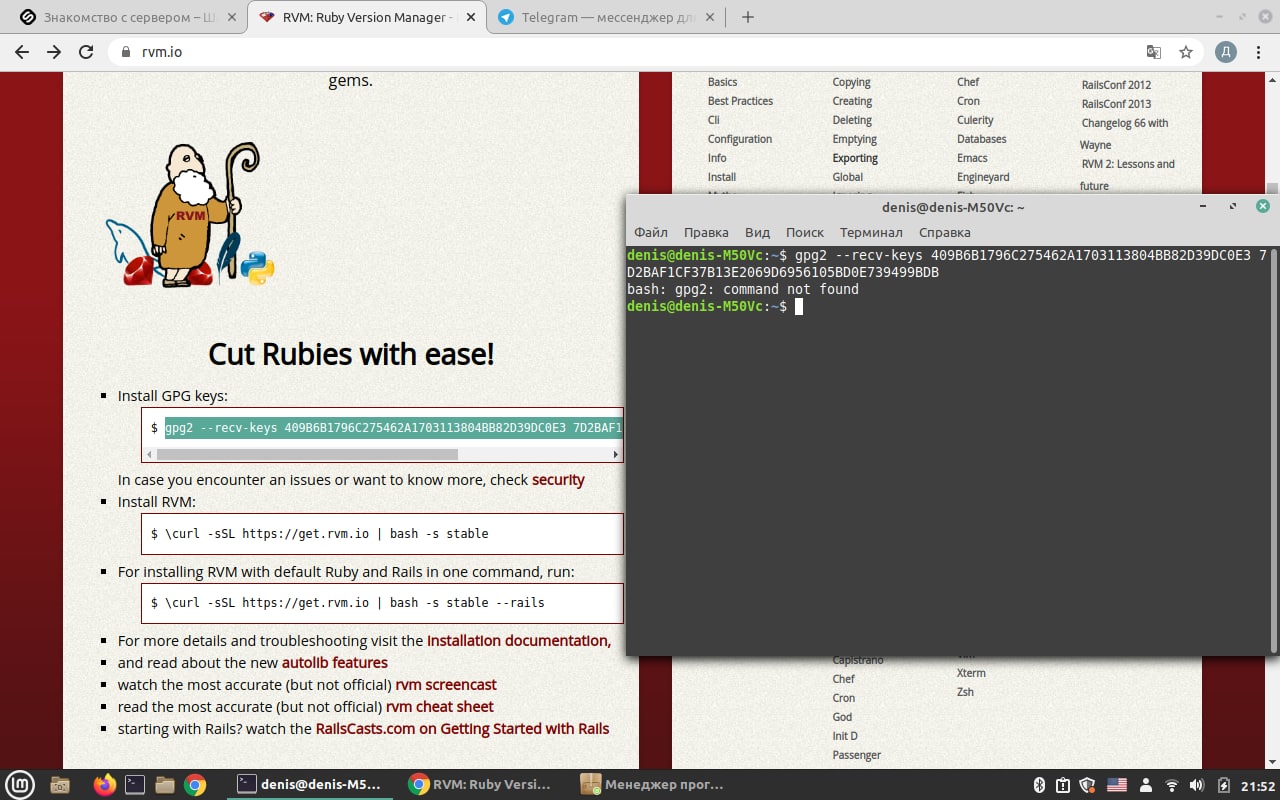Click the code box right scroll arrow

tap(616, 454)
